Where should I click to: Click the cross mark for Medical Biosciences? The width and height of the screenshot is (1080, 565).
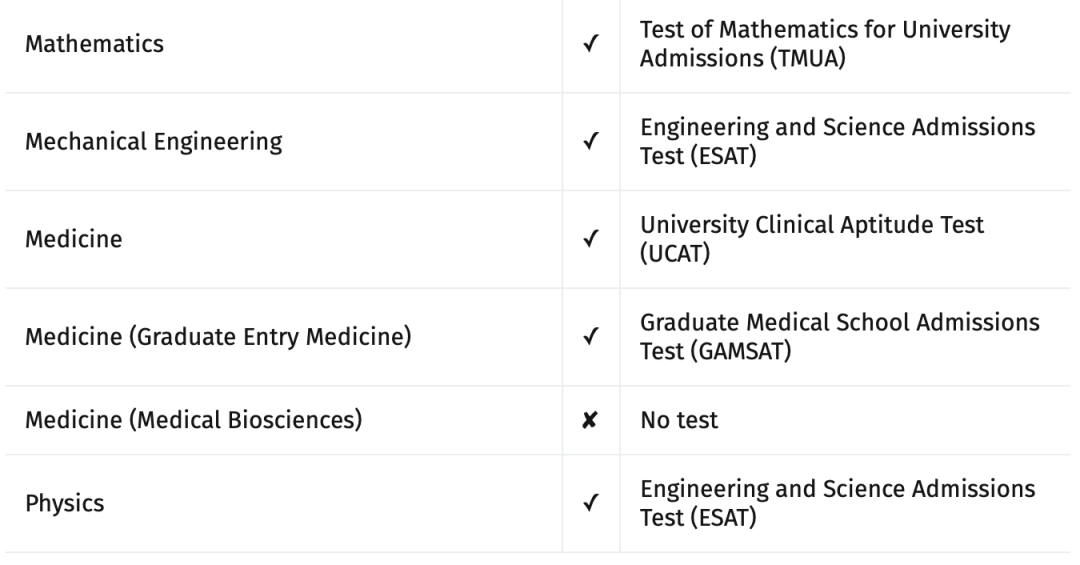[x=590, y=420]
